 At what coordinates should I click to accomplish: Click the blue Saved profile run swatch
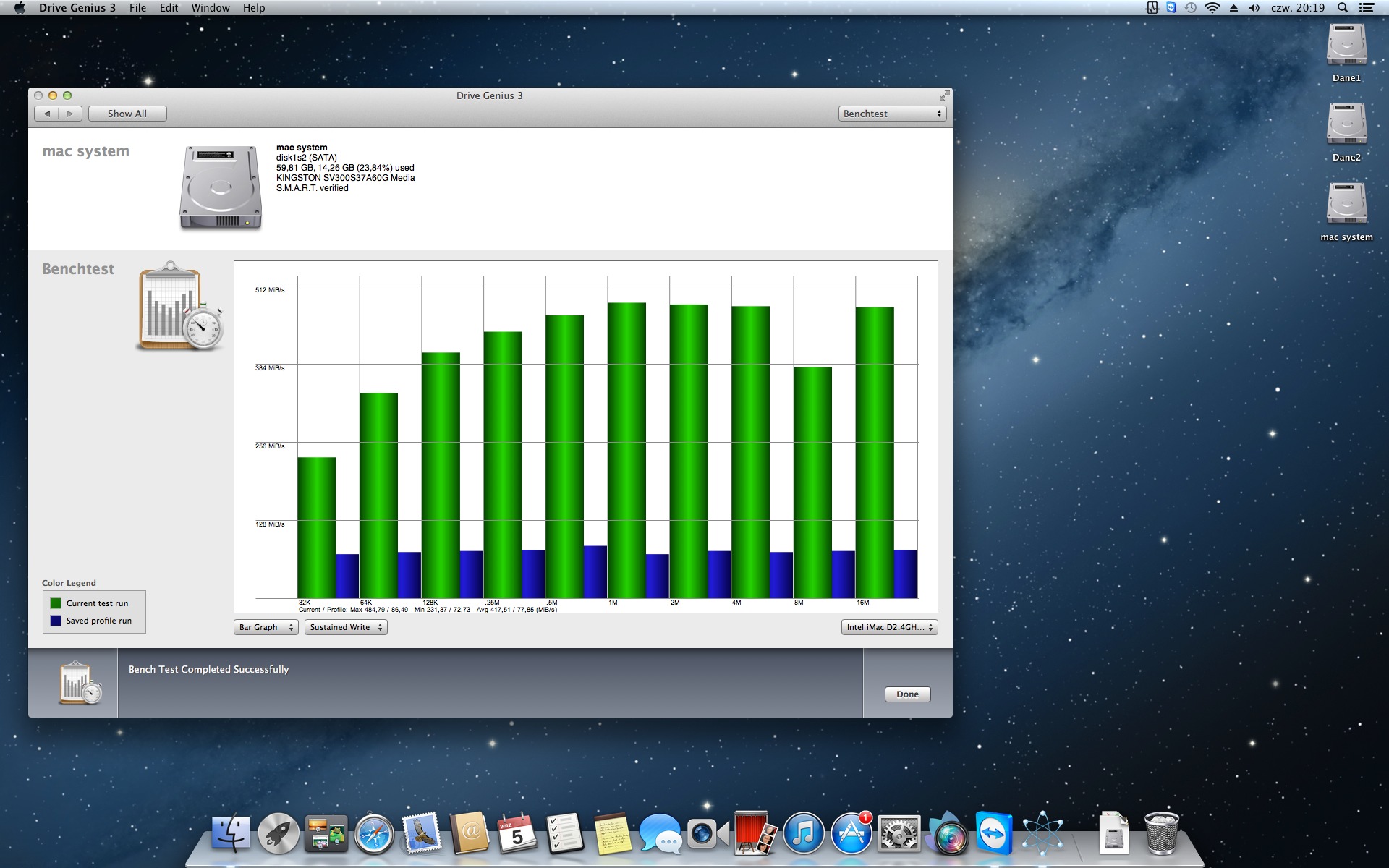point(56,621)
